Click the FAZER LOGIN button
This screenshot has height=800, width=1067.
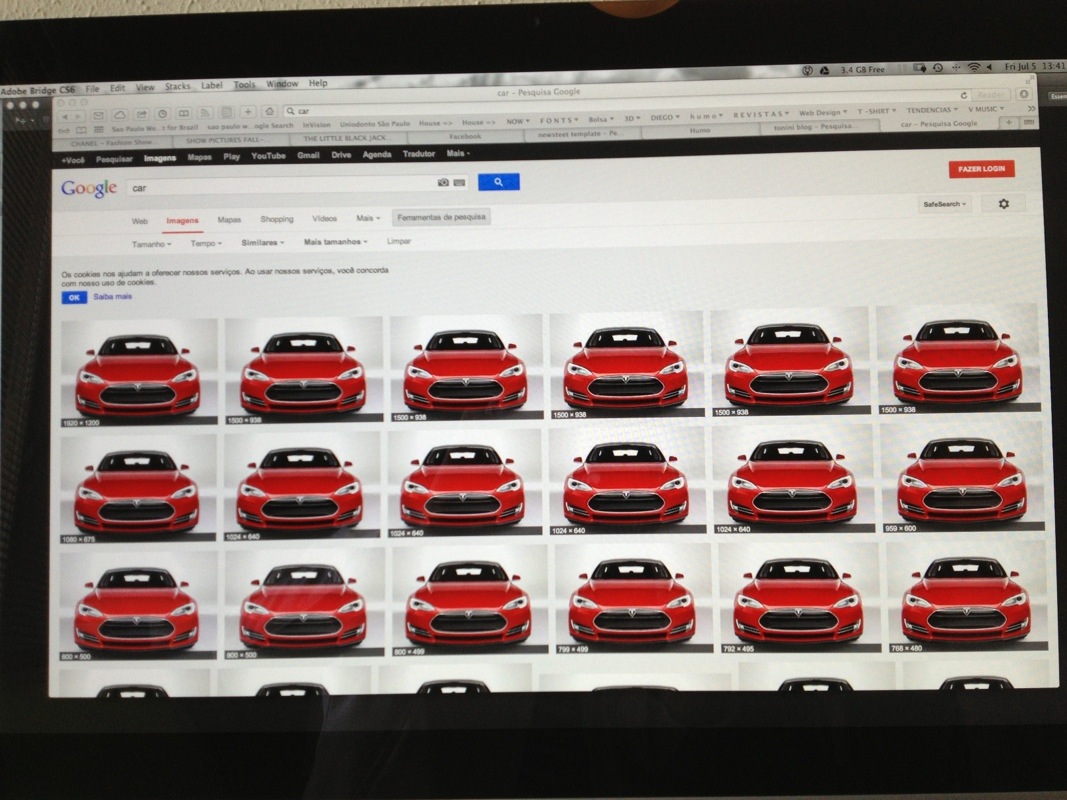pos(982,169)
